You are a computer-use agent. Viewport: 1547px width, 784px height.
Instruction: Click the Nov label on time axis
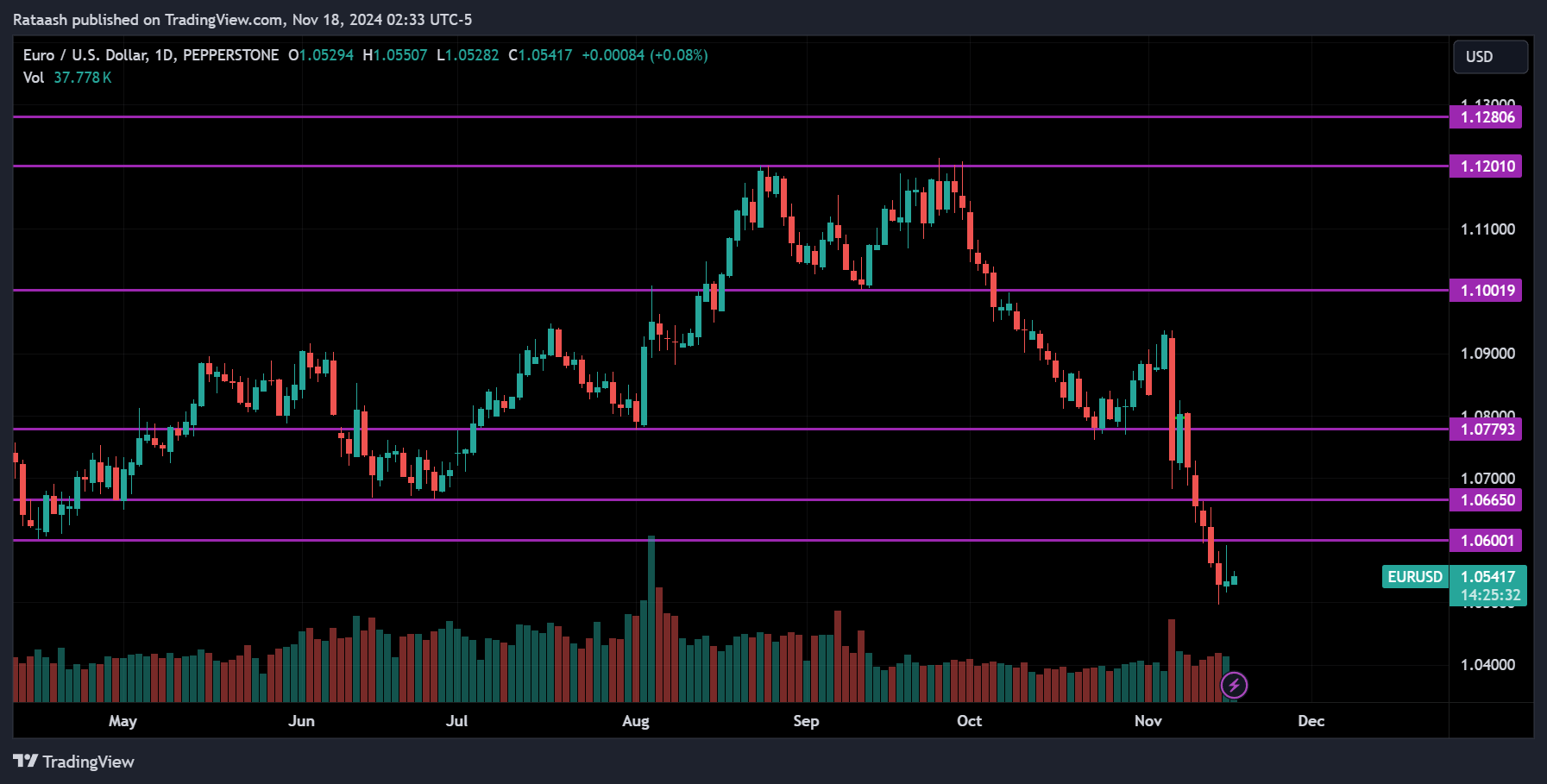click(x=1148, y=721)
